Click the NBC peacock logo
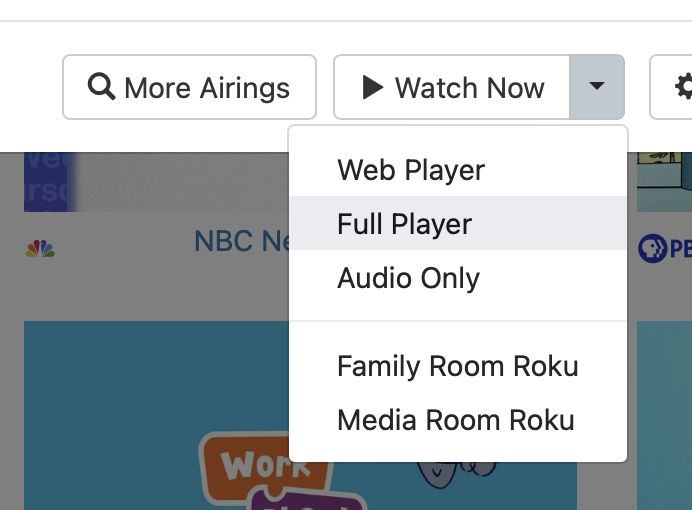692x510 pixels. pyautogui.click(x=40, y=248)
